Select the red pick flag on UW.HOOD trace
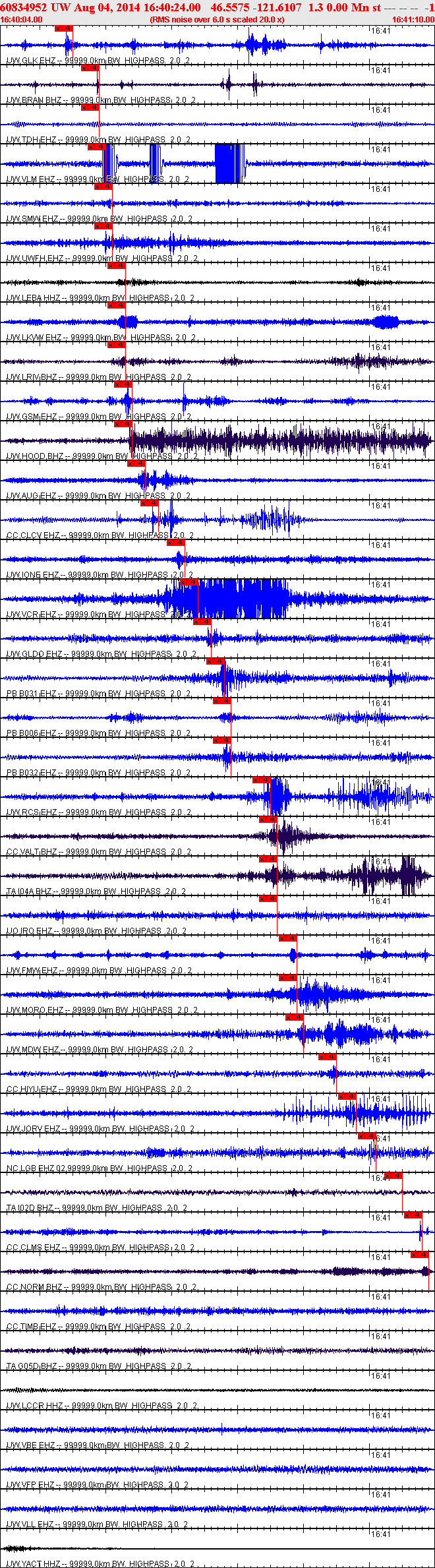Viewport: 435px width, 1568px height. point(123,424)
